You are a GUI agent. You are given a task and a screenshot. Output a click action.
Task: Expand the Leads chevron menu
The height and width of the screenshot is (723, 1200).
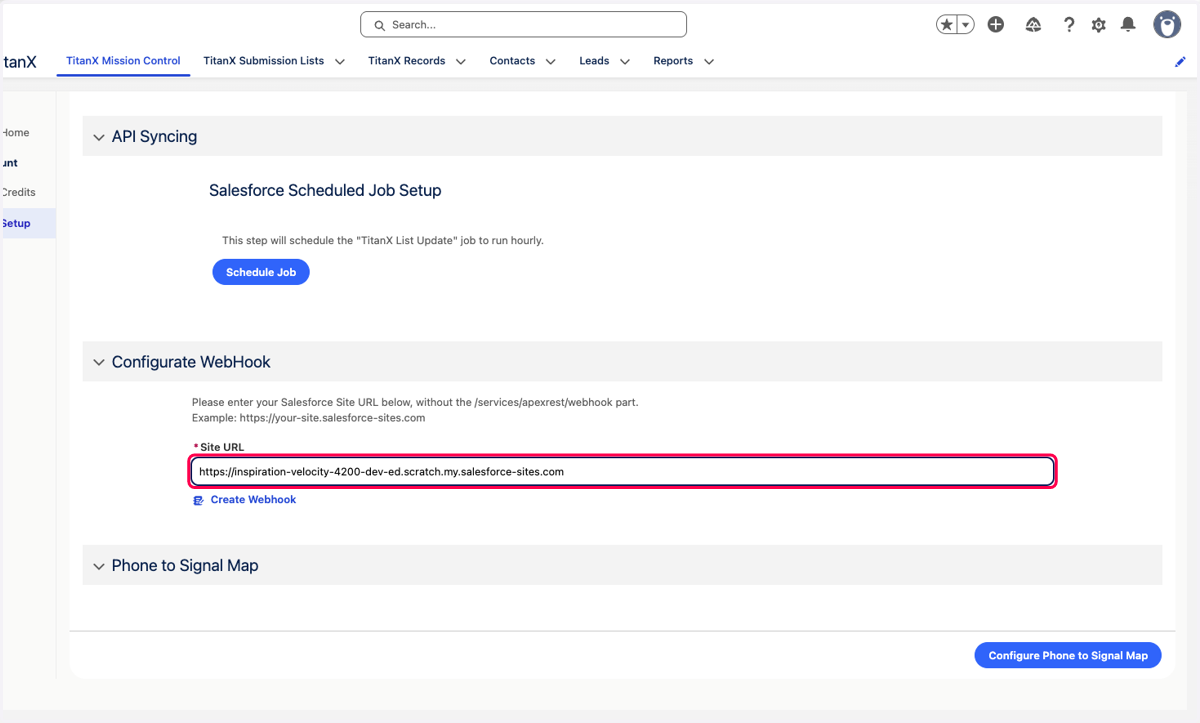625,62
